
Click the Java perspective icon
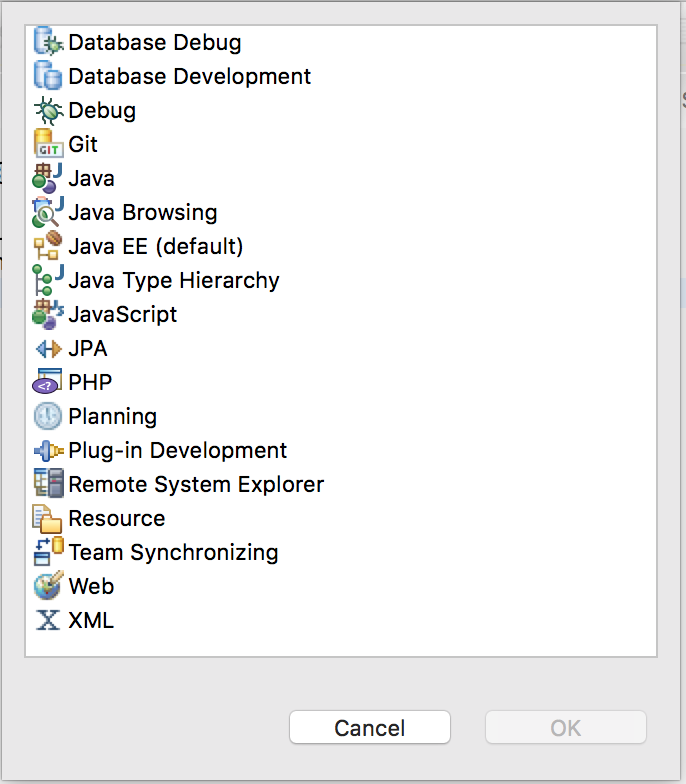pyautogui.click(x=48, y=178)
